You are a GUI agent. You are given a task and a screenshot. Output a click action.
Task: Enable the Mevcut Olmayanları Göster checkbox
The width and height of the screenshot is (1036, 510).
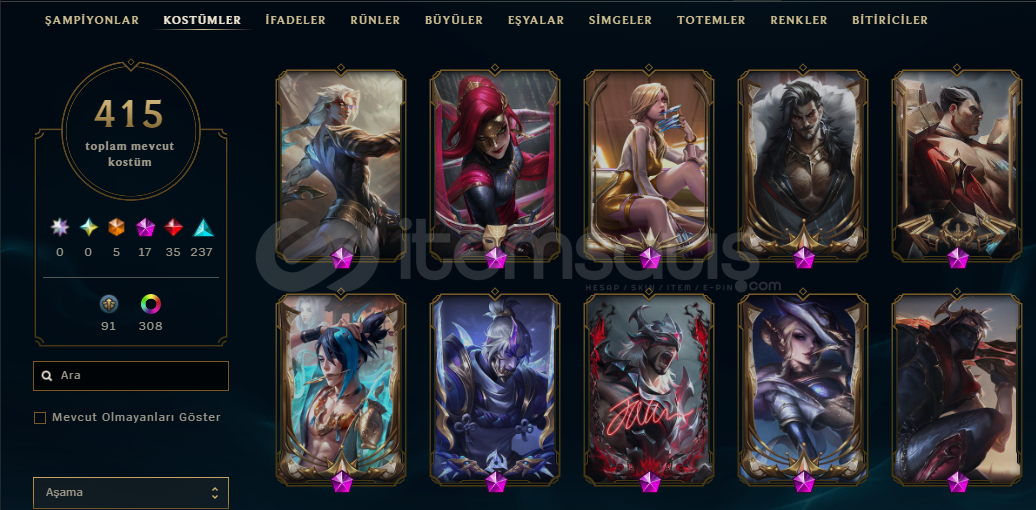(40, 418)
